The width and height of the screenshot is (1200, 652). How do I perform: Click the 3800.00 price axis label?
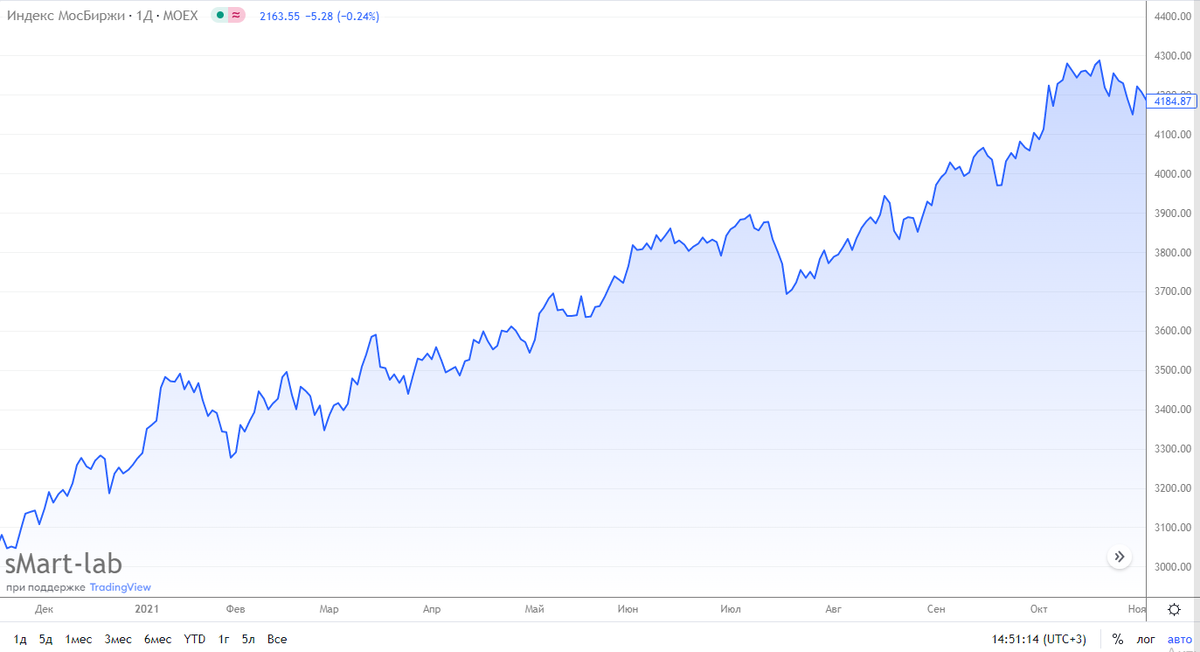coord(1173,253)
